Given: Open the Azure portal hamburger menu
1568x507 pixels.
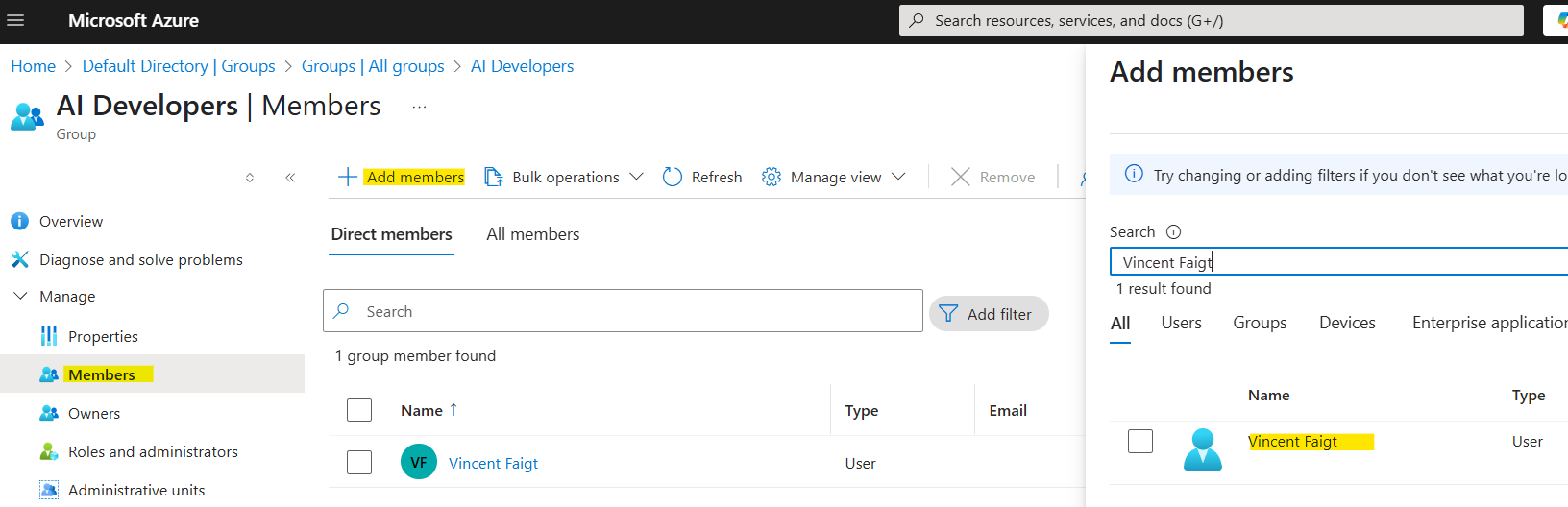Looking at the screenshot, I should pyautogui.click(x=15, y=20).
